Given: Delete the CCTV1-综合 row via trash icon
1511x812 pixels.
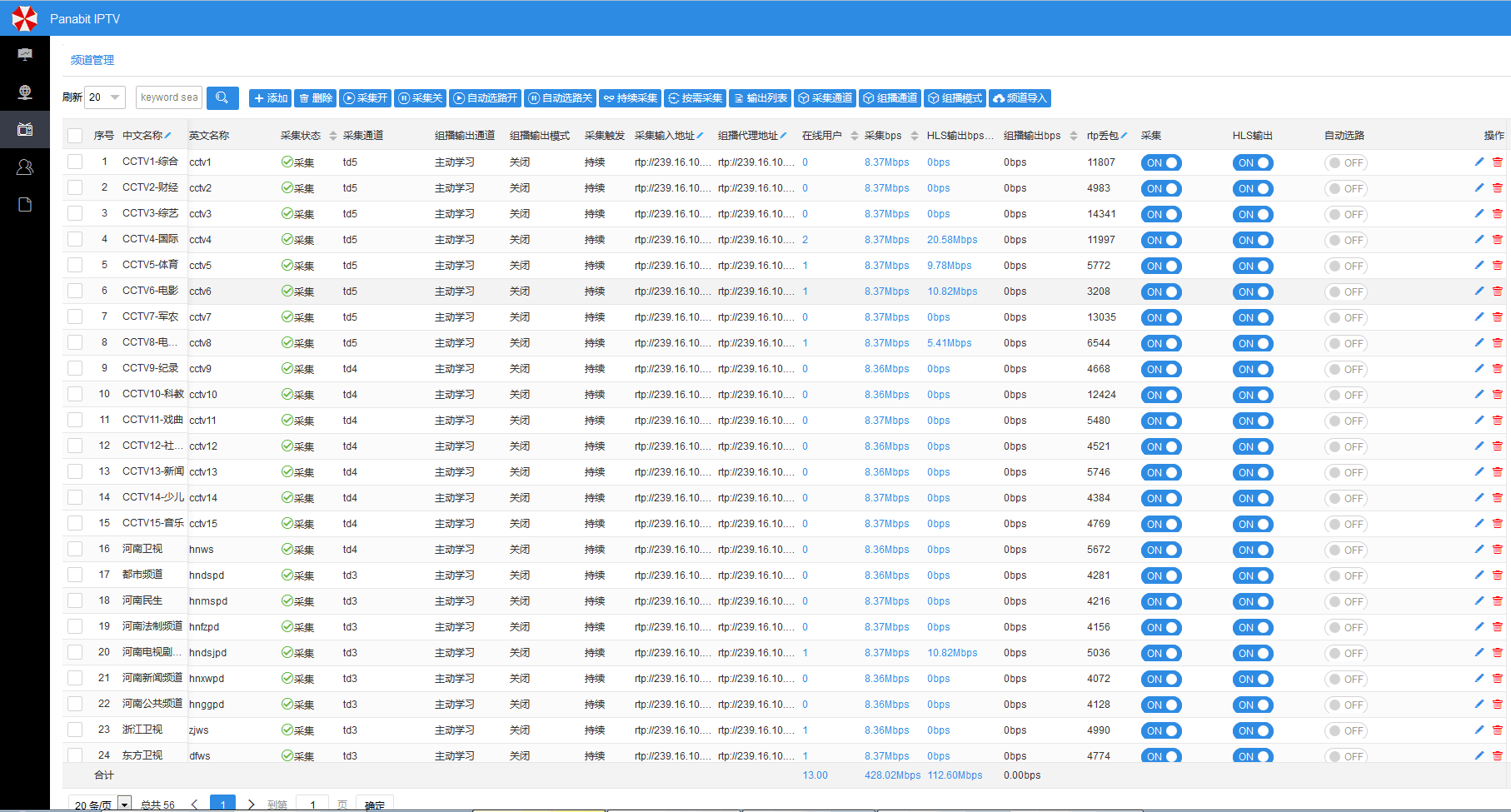Looking at the screenshot, I should point(1498,162).
